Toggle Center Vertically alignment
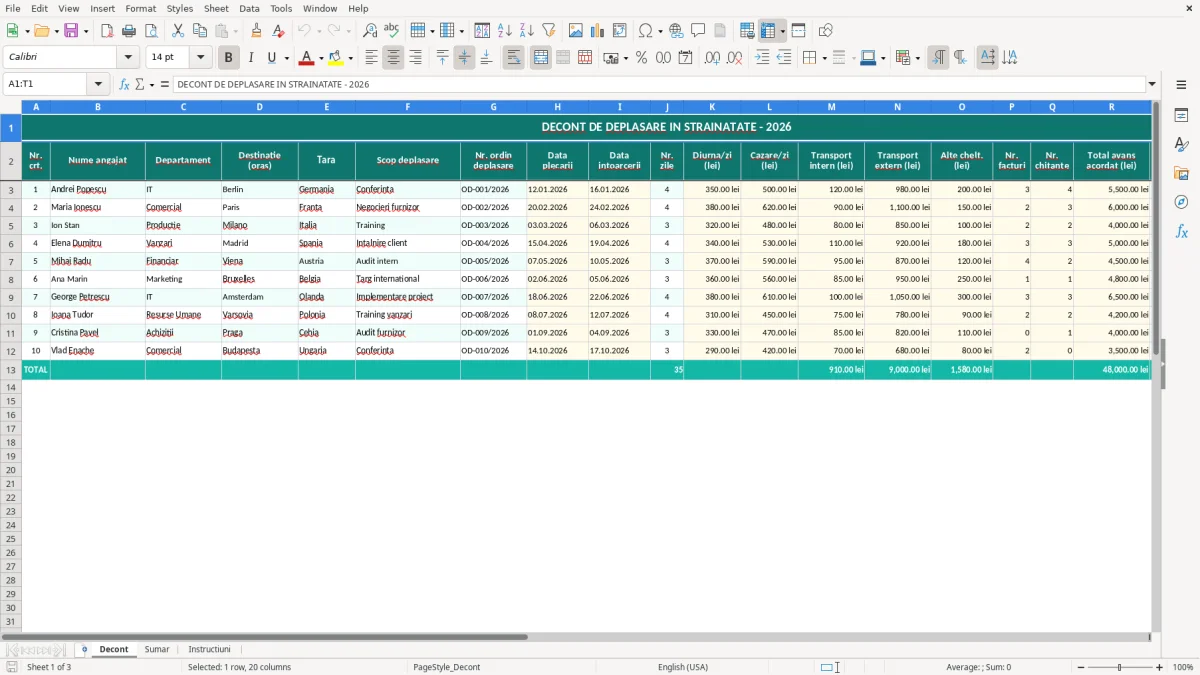The height and width of the screenshot is (675, 1200). (x=464, y=58)
